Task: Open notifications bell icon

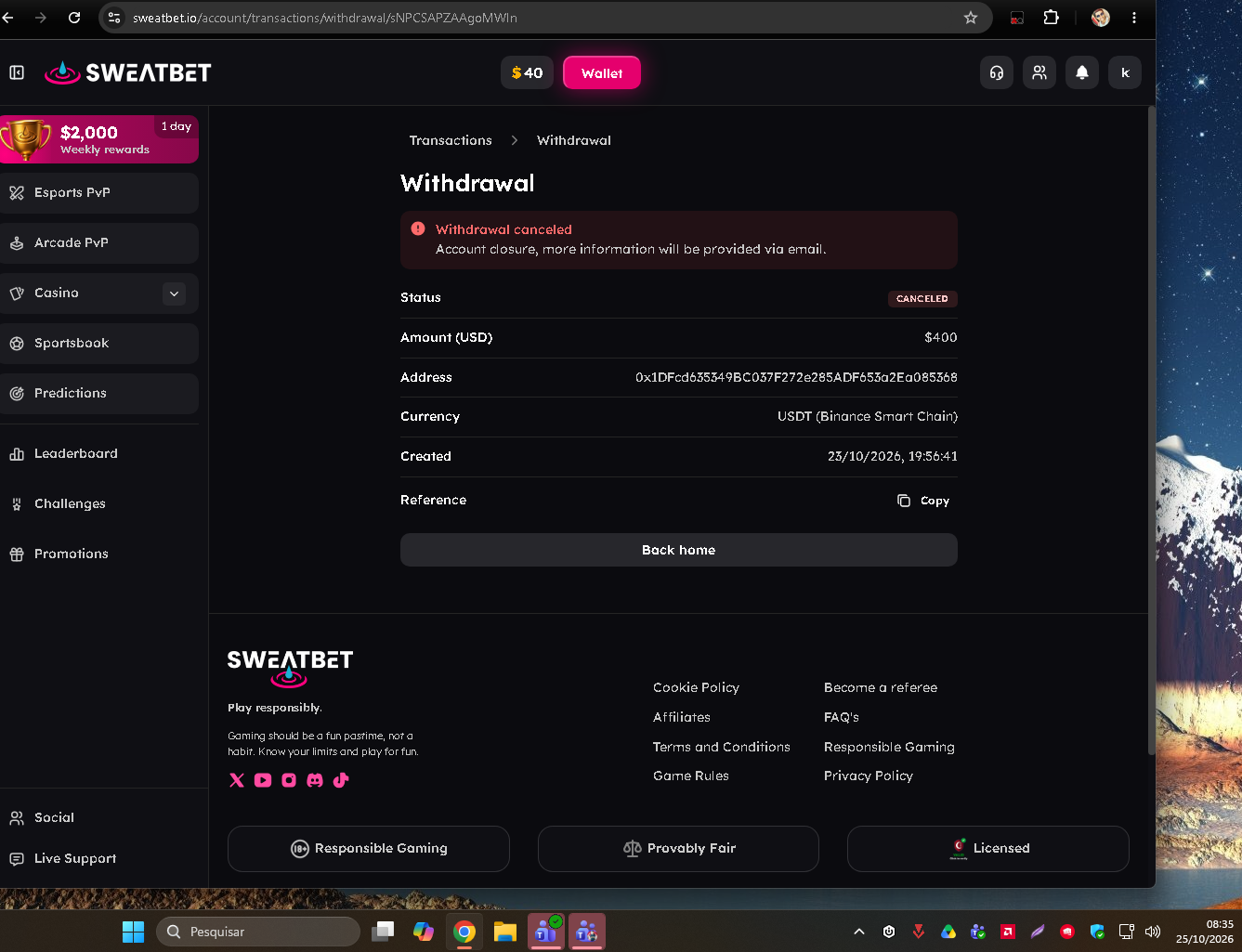Action: click(1082, 72)
